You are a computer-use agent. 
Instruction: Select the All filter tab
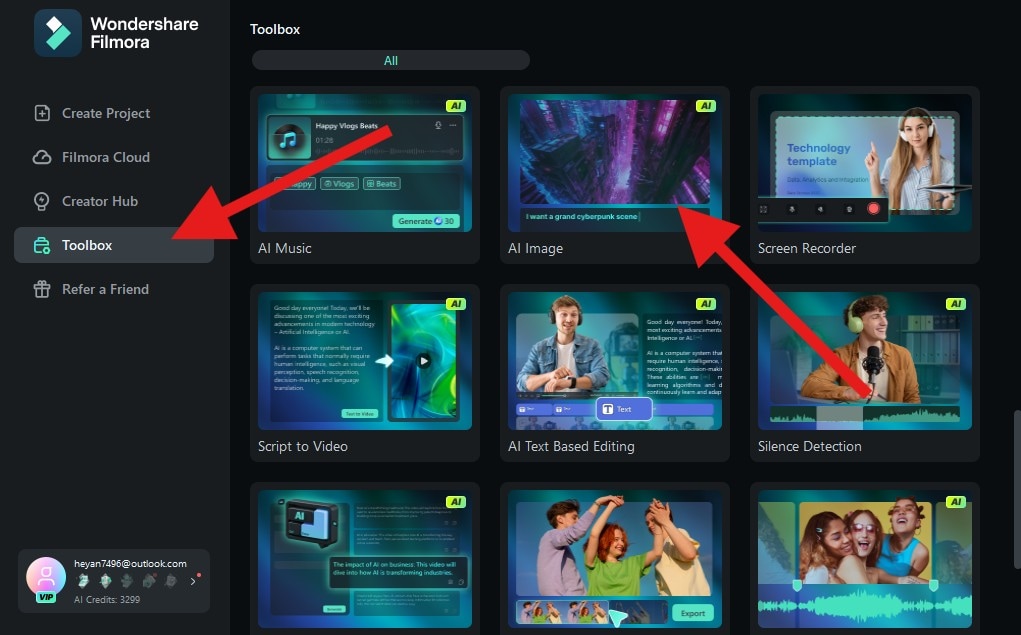coord(391,61)
